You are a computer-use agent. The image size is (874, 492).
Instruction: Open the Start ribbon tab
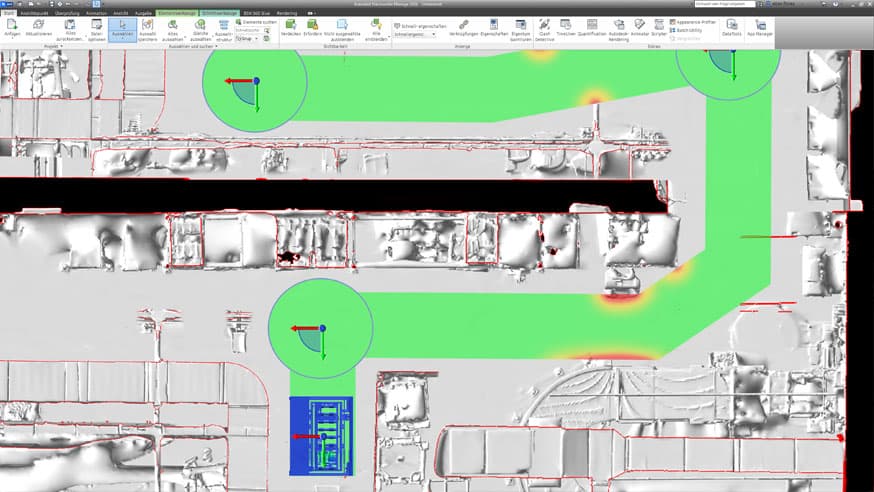click(x=8, y=13)
